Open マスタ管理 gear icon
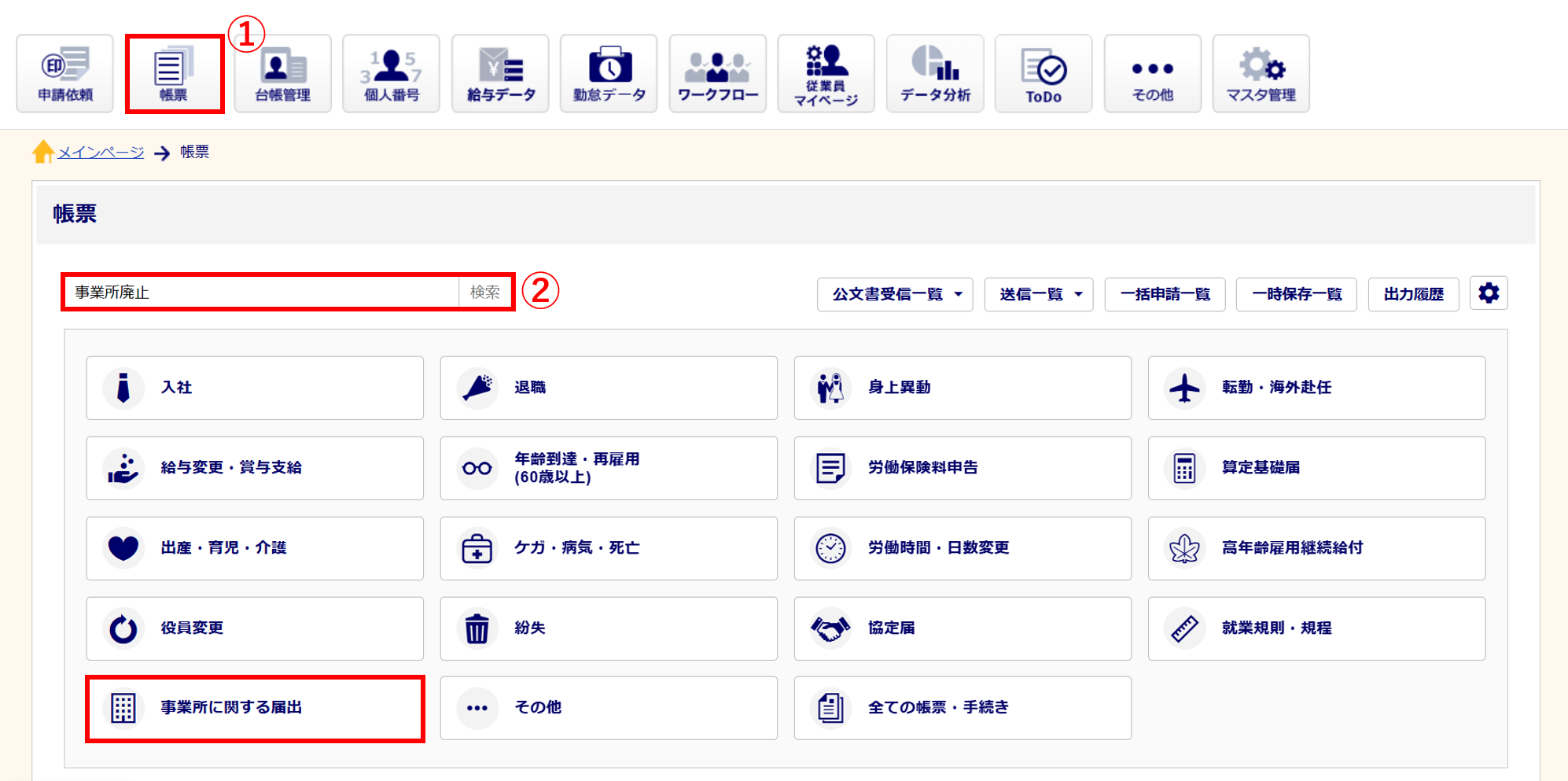Image resolution: width=1568 pixels, height=781 pixels. tap(1261, 73)
